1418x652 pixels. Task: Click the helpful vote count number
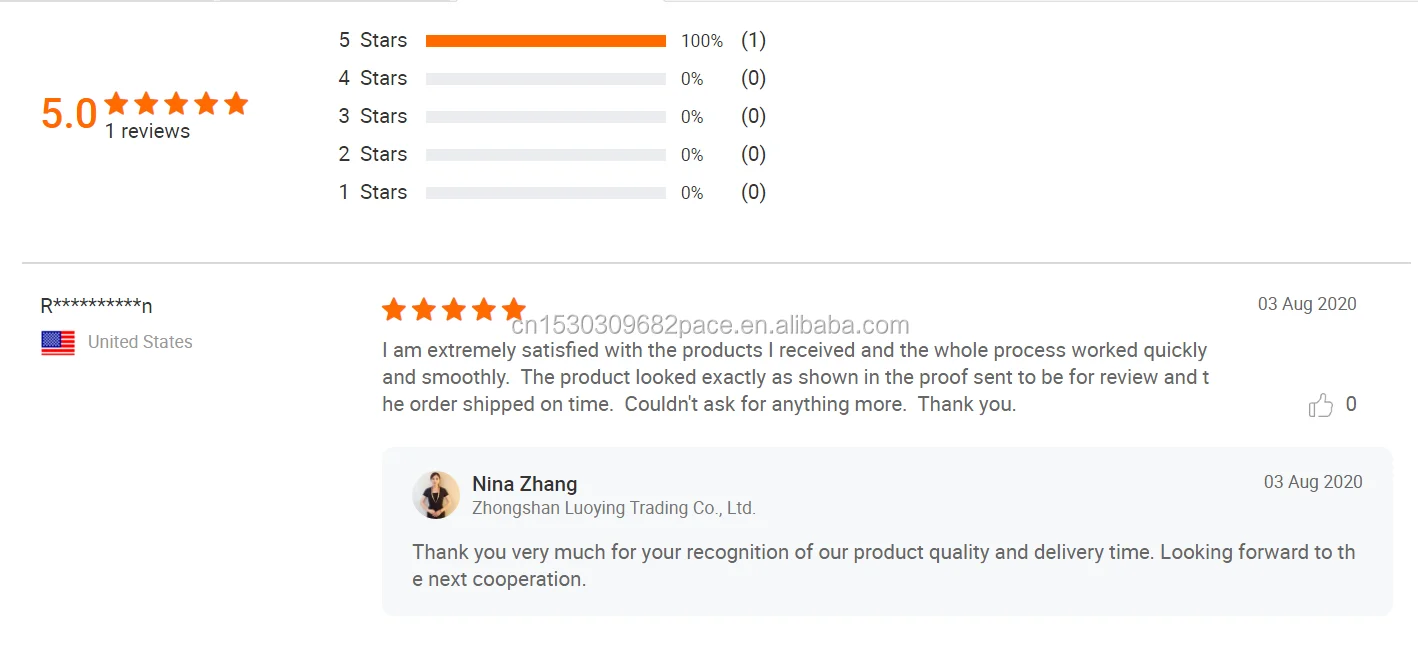click(1351, 405)
